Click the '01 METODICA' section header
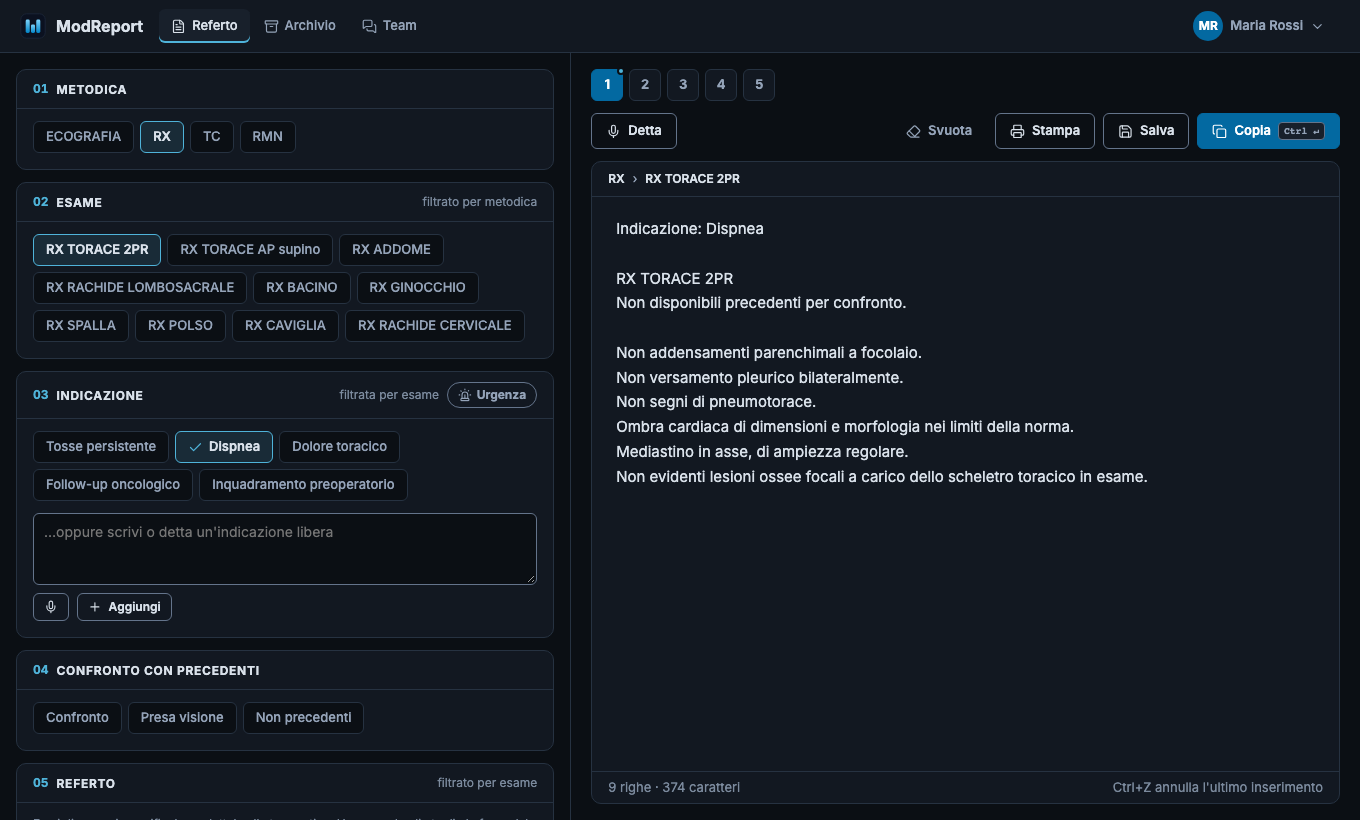Screen dimensions: 1360x820 point(80,89)
